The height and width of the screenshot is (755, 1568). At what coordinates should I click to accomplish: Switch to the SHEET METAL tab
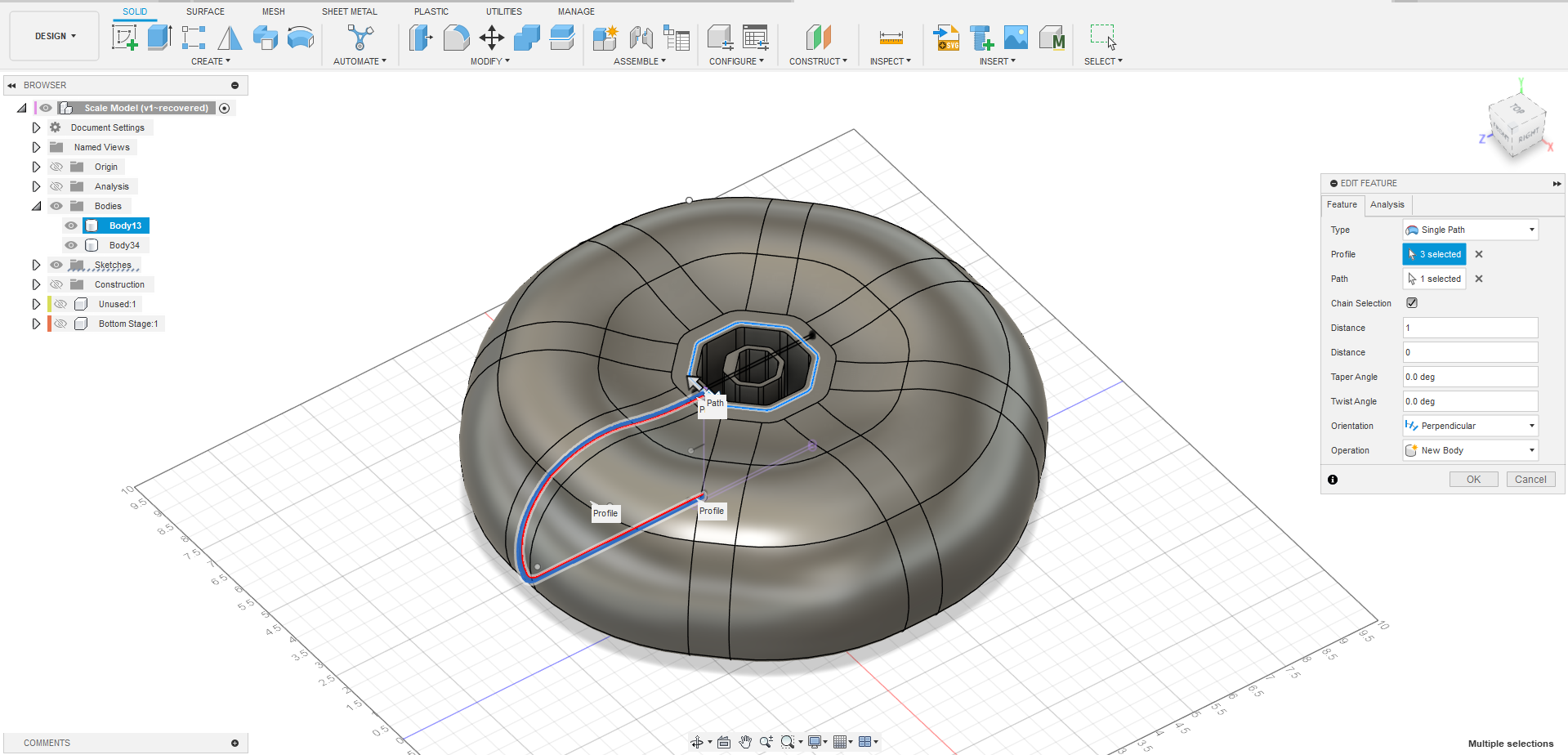(x=350, y=11)
